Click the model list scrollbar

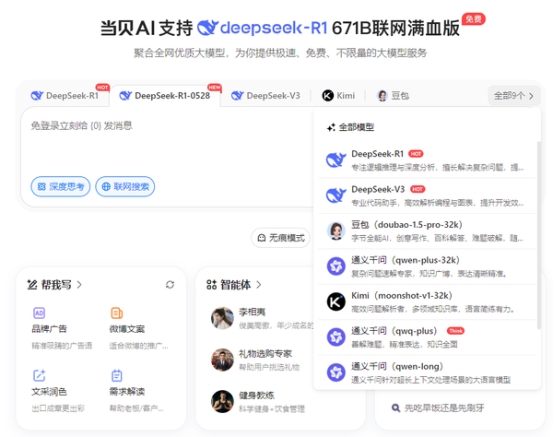pyautogui.click(x=538, y=235)
